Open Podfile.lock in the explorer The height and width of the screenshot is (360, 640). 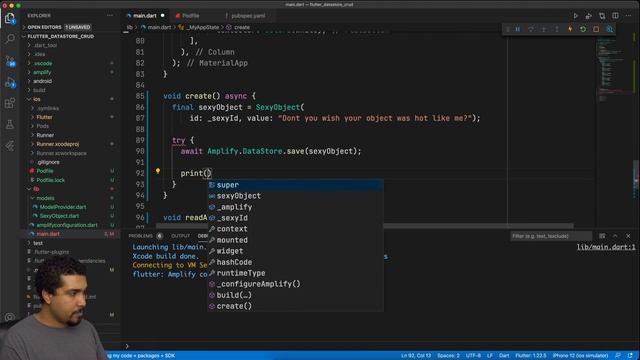(x=51, y=180)
